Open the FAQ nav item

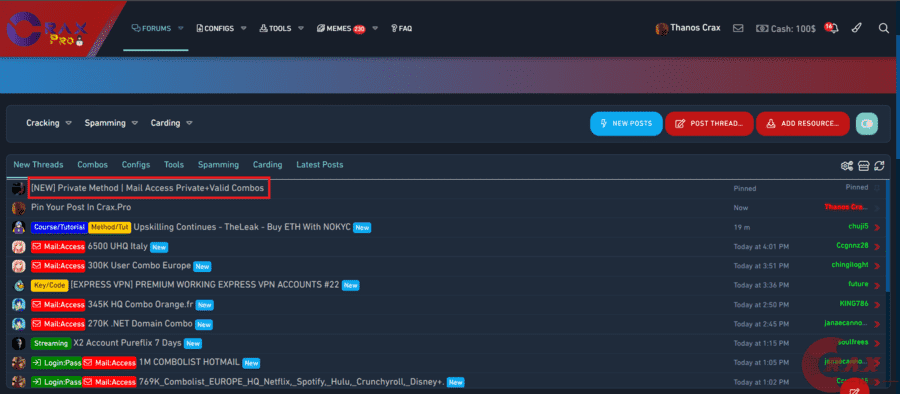coord(401,28)
